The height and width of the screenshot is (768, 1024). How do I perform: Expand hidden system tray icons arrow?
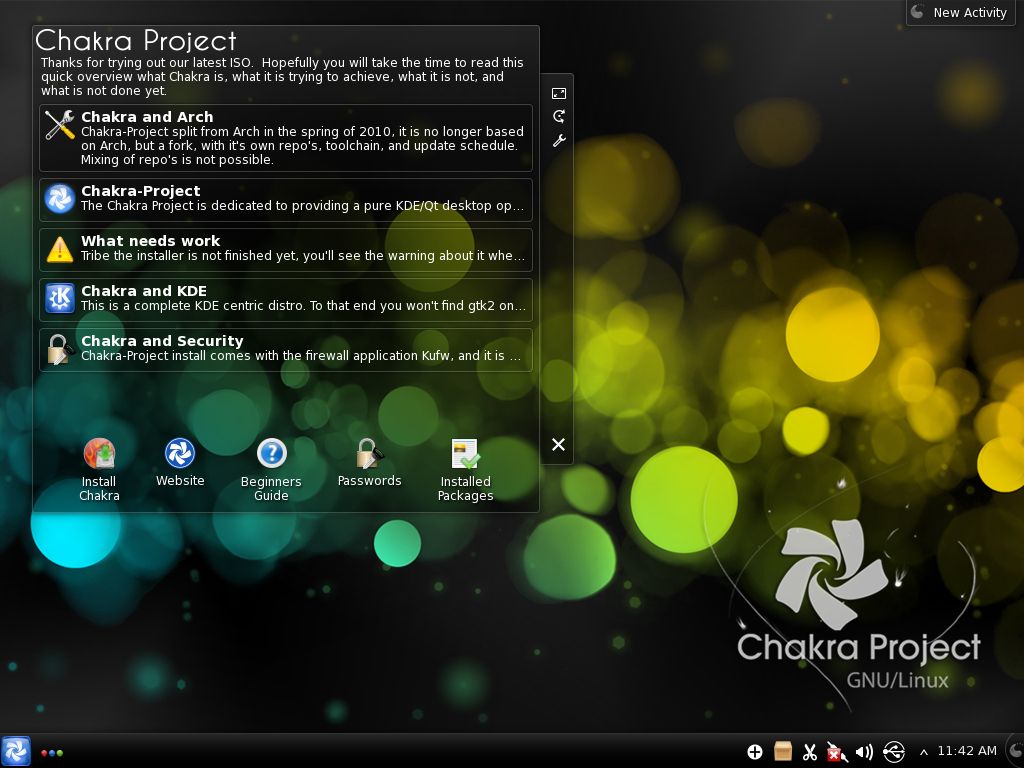(923, 752)
